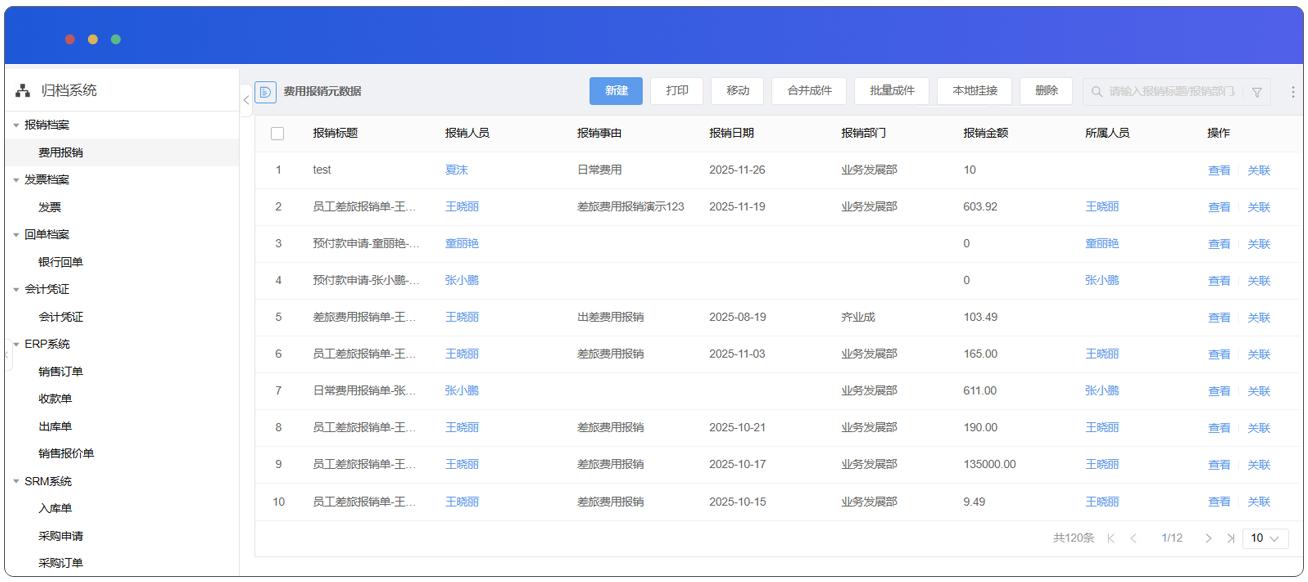The width and height of the screenshot is (1308, 582).
Task: Toggle the select-all checkbox in table header
Action: 278,133
